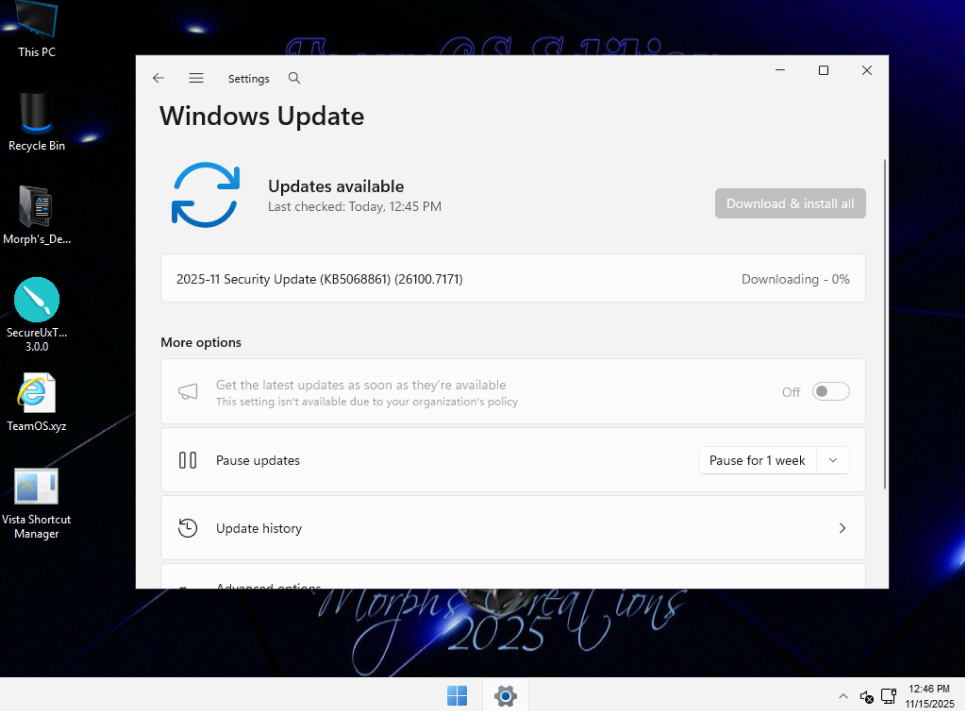Click the Download & install all button
This screenshot has width=965, height=711.
(790, 203)
